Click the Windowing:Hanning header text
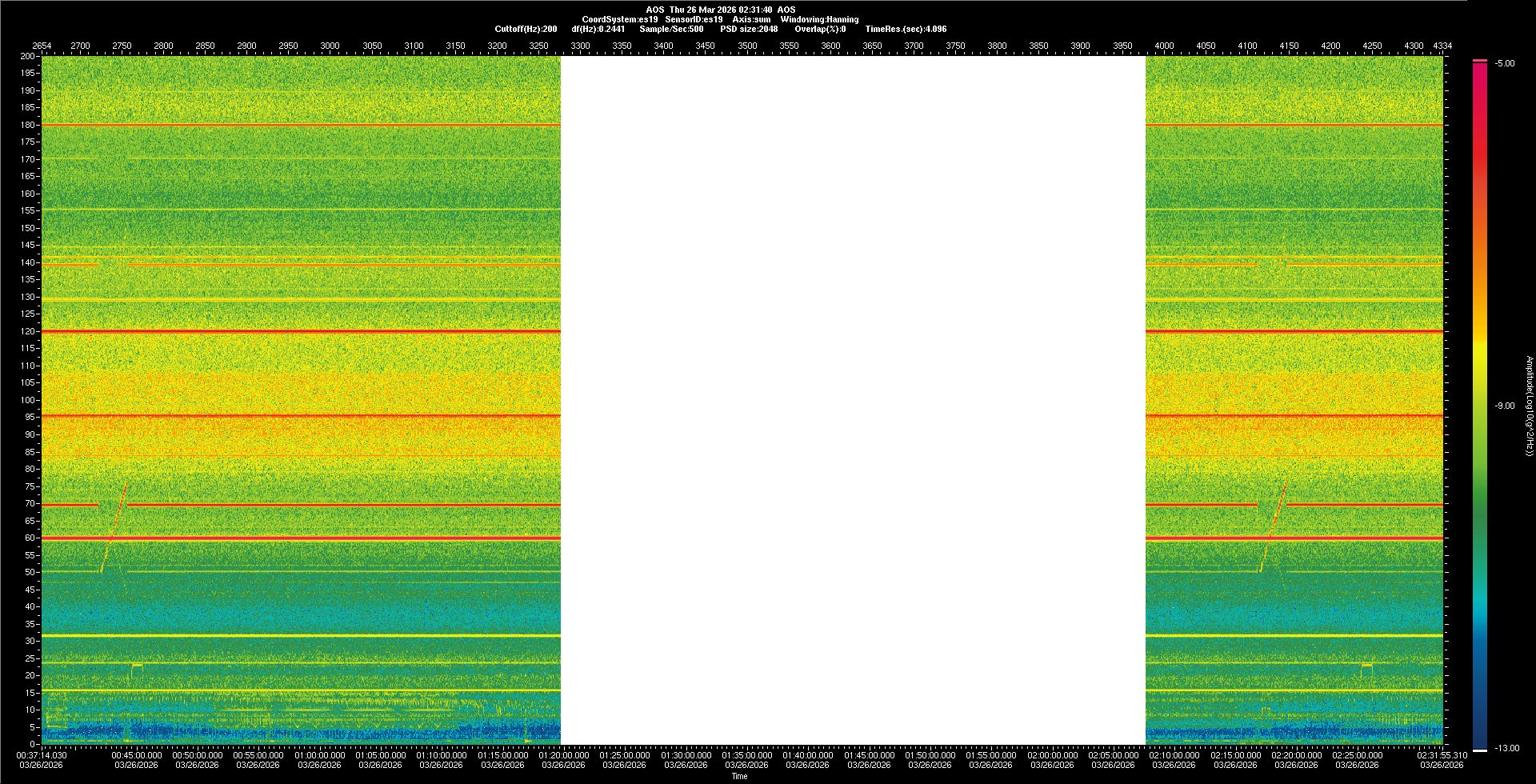The width and height of the screenshot is (1536, 784). coord(819,19)
